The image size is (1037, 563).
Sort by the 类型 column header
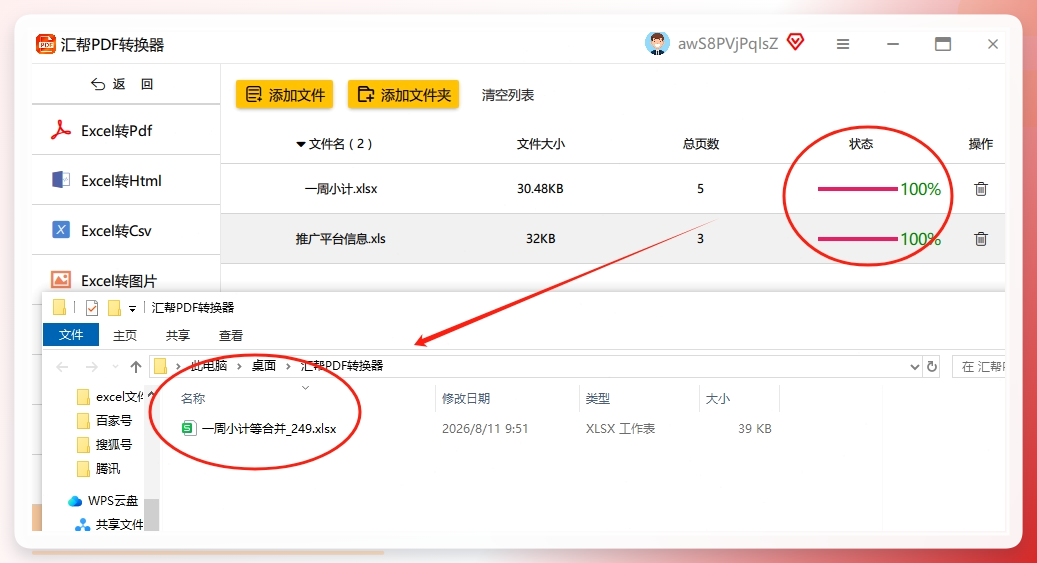tap(598, 398)
